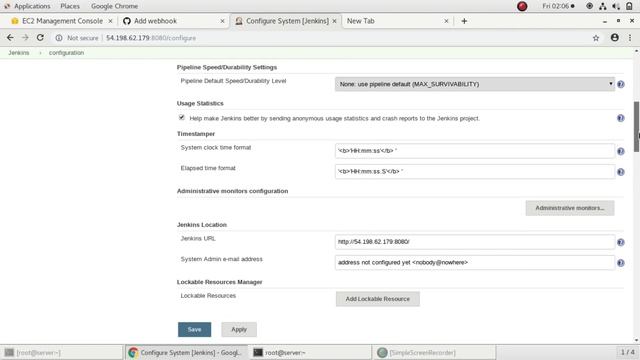Close the New Tab tab
The height and width of the screenshot is (360, 640).
[x=446, y=21]
